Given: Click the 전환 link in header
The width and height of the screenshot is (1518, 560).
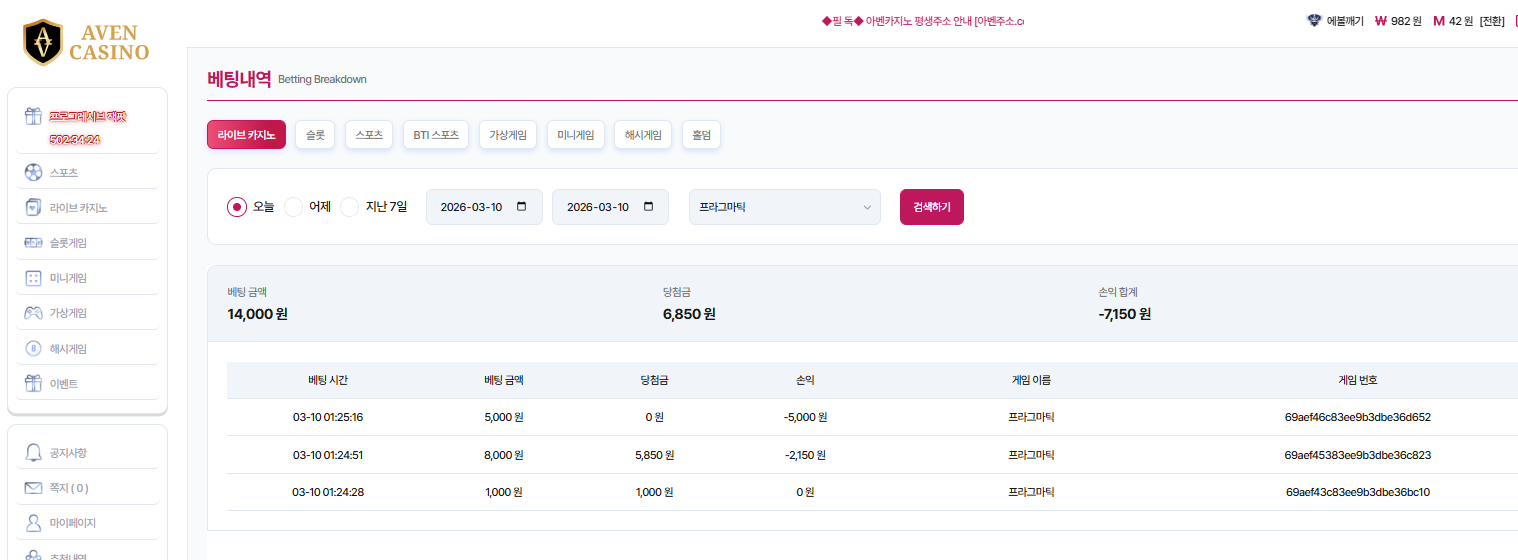Looking at the screenshot, I should pos(1491,21).
